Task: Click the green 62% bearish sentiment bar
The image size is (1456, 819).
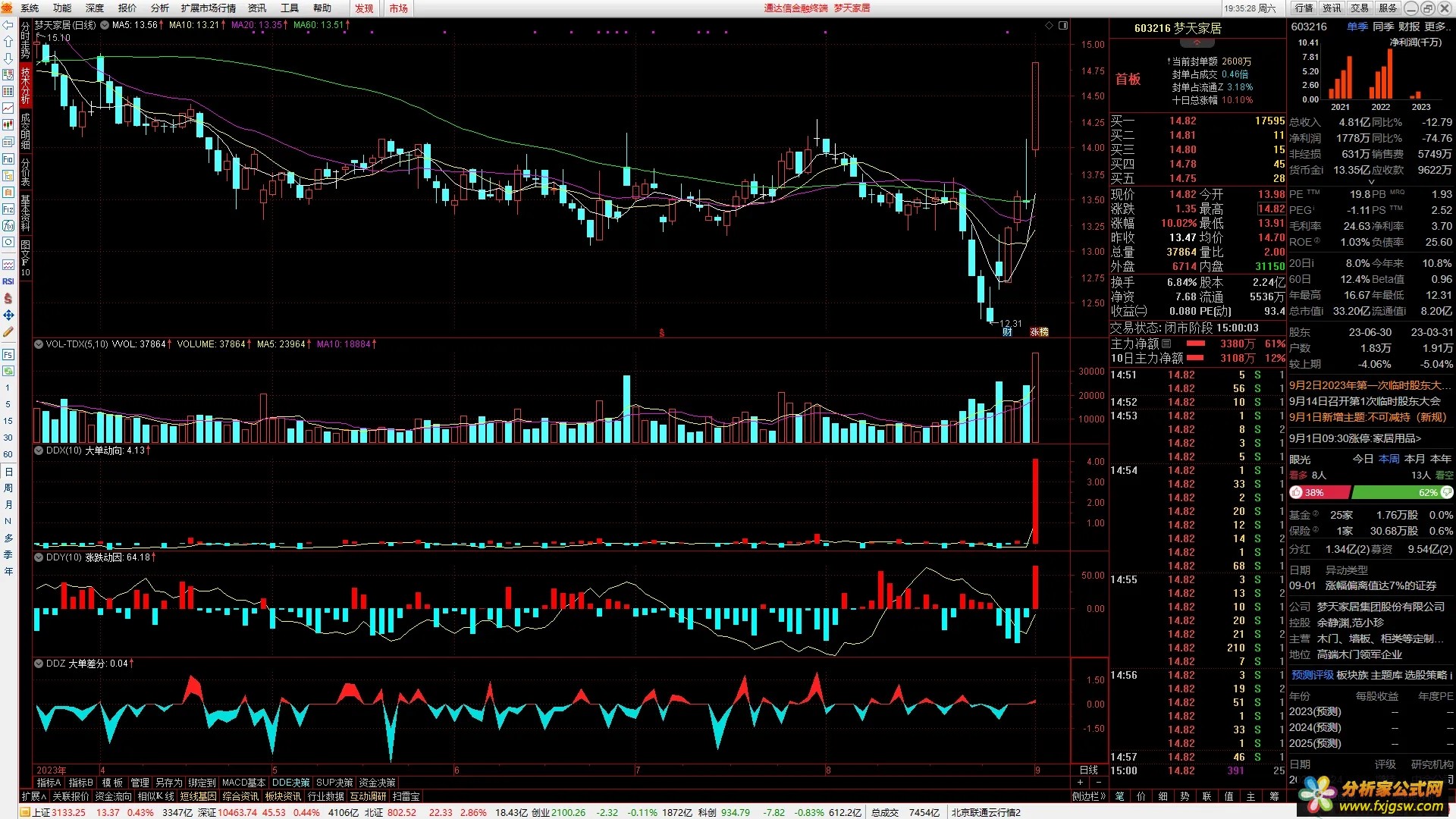Action: [x=1402, y=492]
